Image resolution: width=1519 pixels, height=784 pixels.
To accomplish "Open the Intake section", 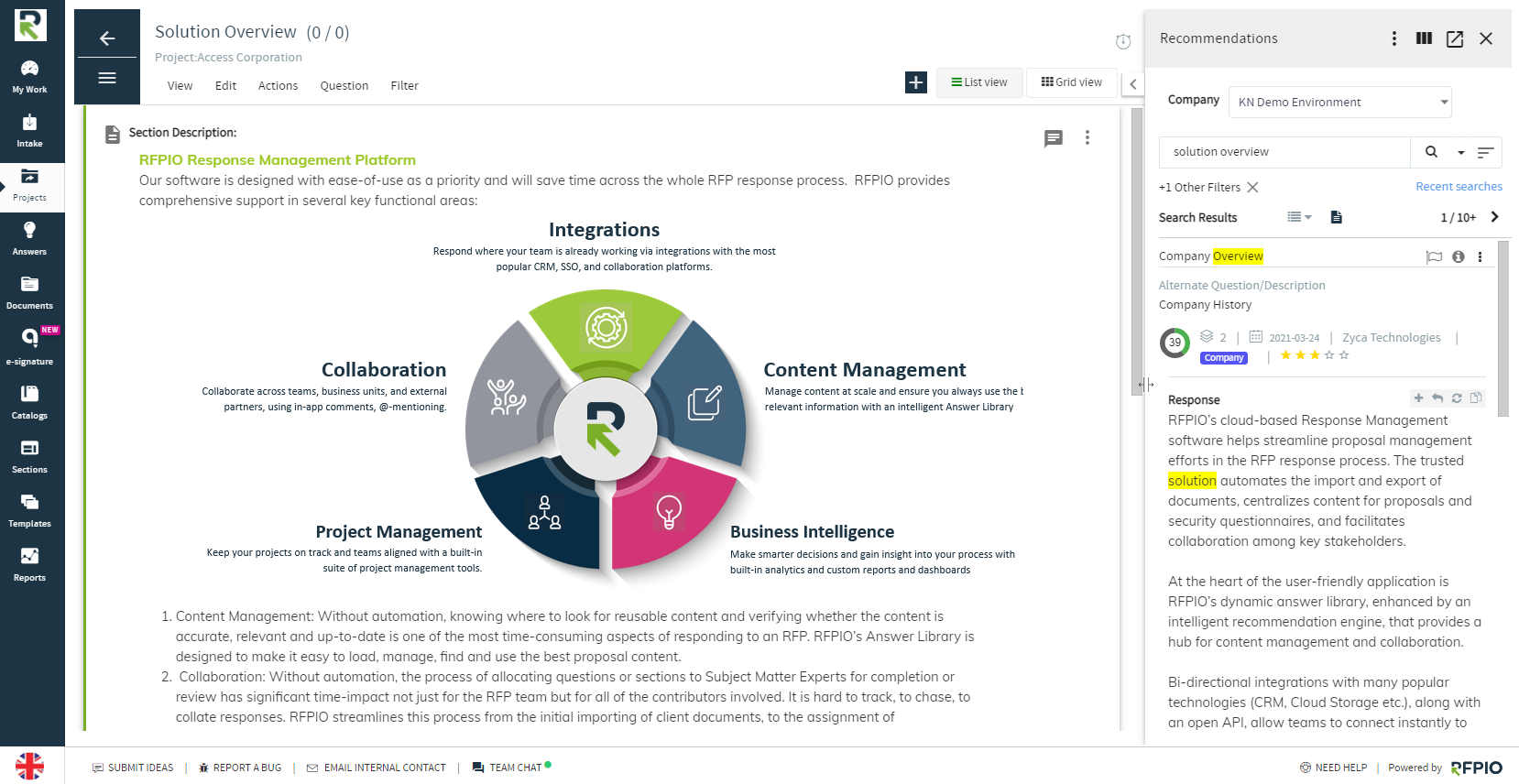I will [x=30, y=131].
